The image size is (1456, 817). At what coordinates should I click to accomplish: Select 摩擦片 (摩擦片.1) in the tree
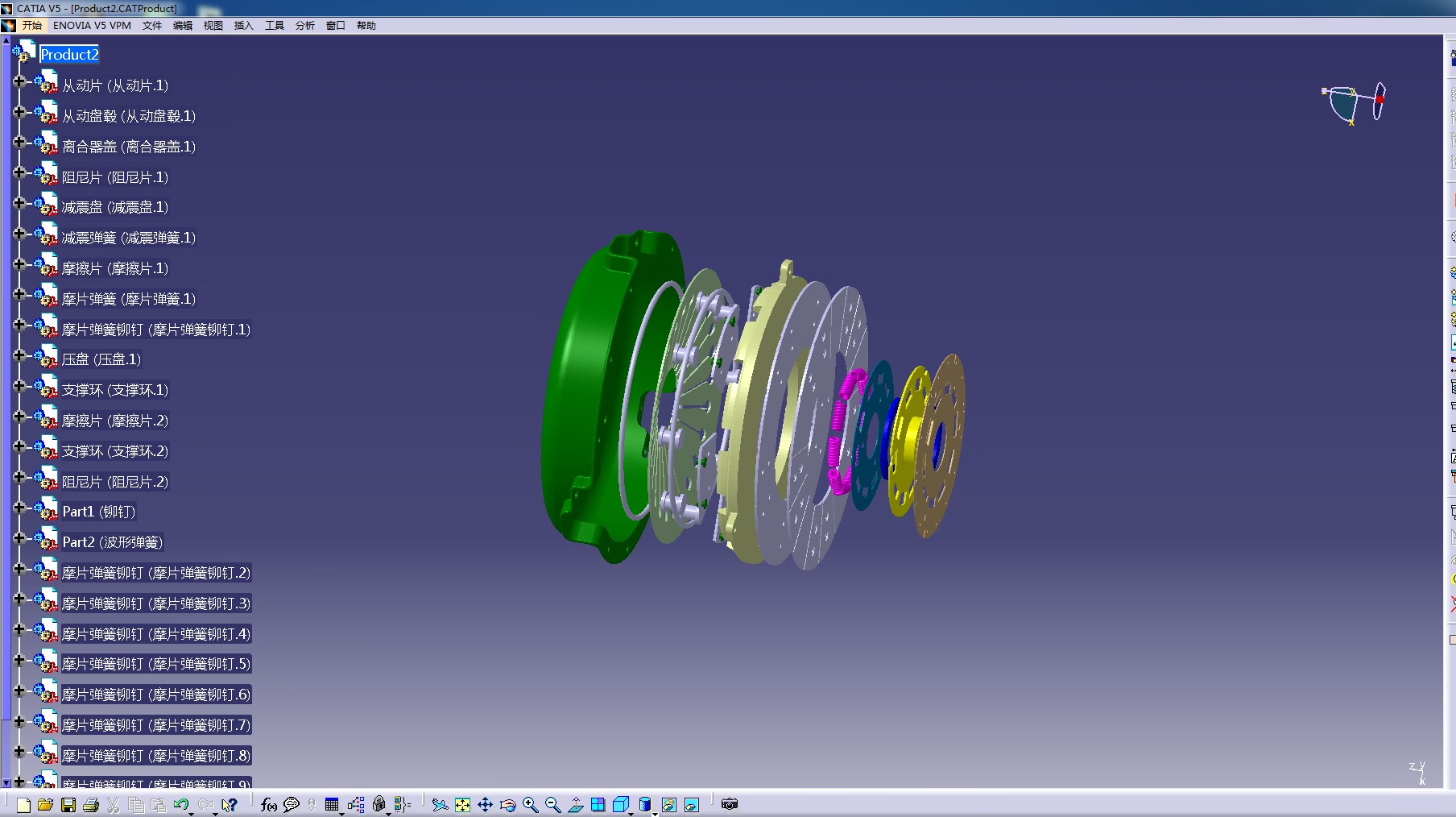[x=115, y=268]
